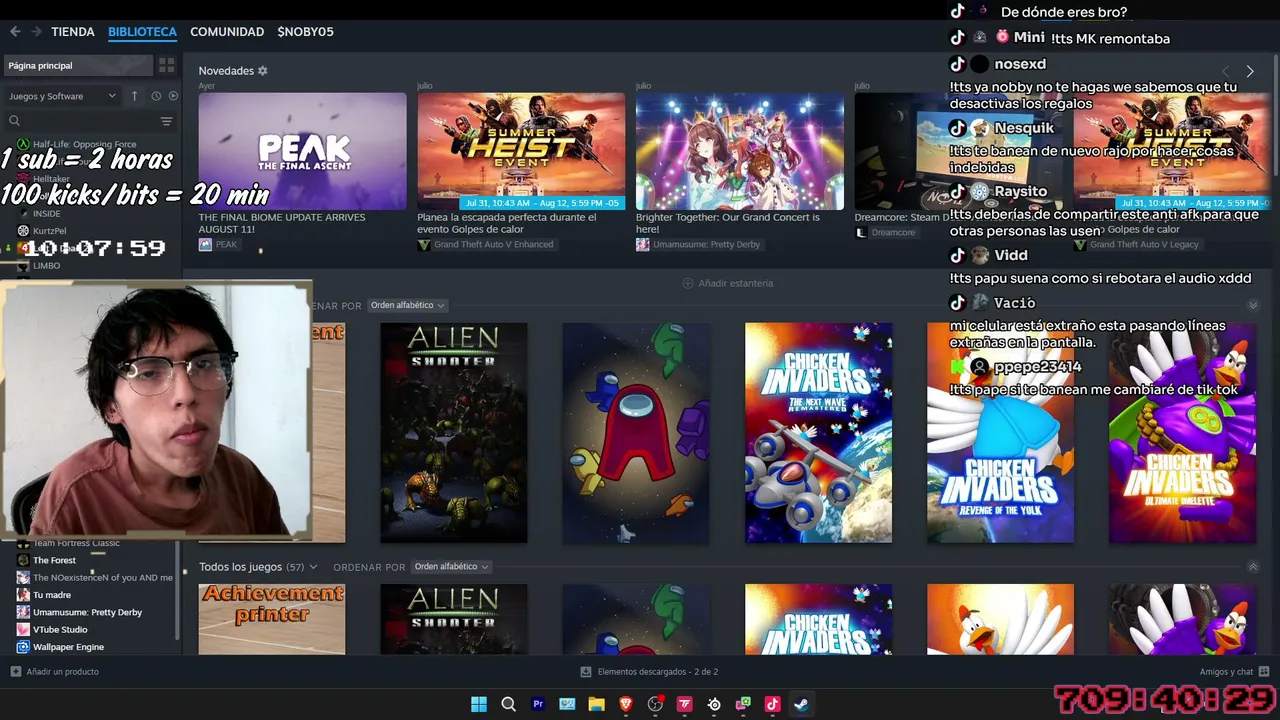Open the PEAK game link under the news
The image size is (1280, 720).
point(219,245)
